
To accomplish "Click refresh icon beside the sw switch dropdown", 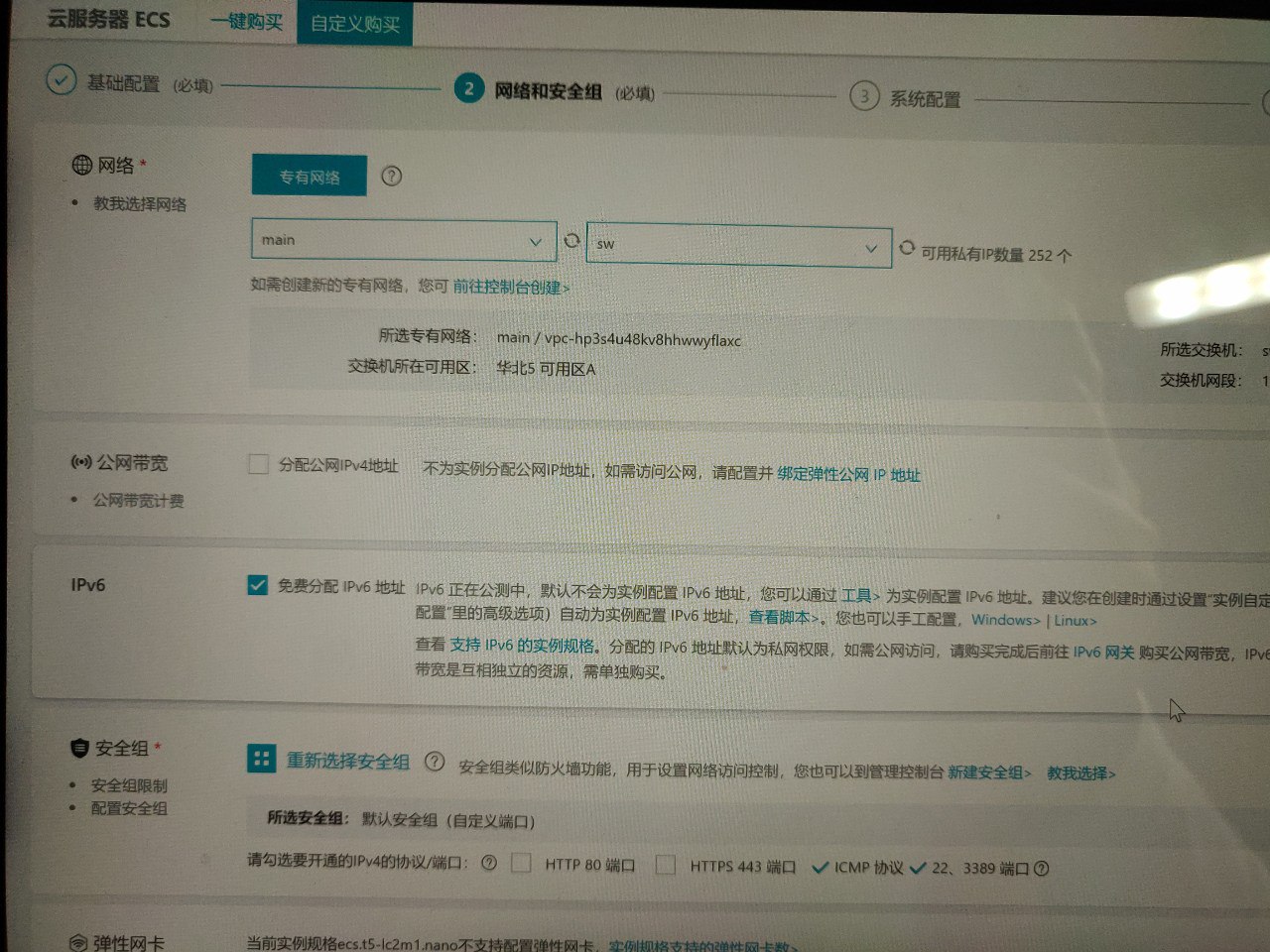I will coord(907,248).
